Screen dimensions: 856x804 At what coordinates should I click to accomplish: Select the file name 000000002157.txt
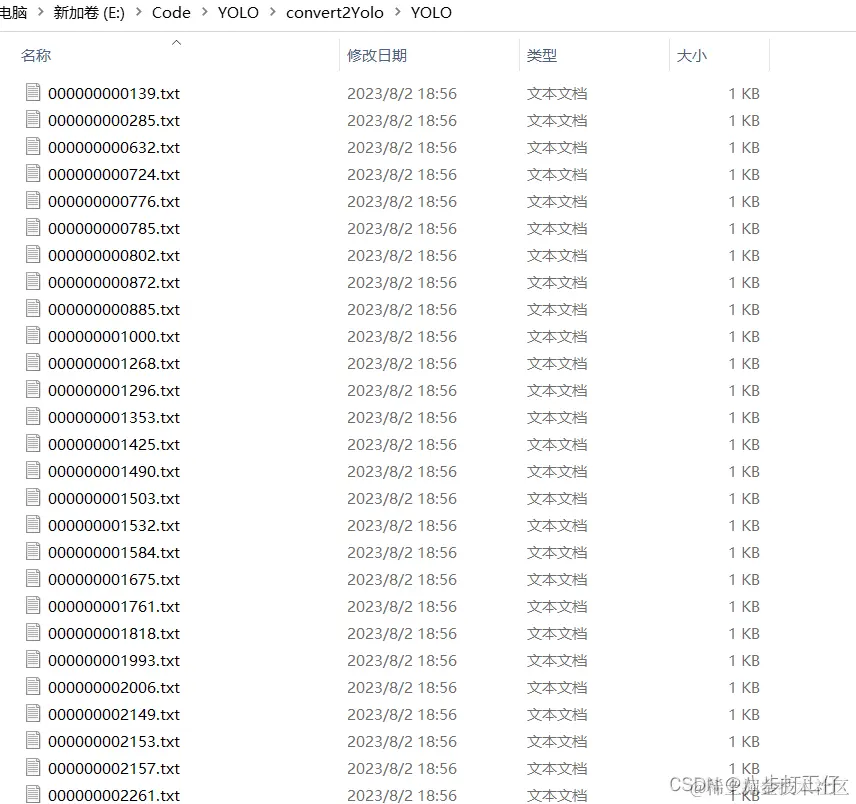click(114, 769)
